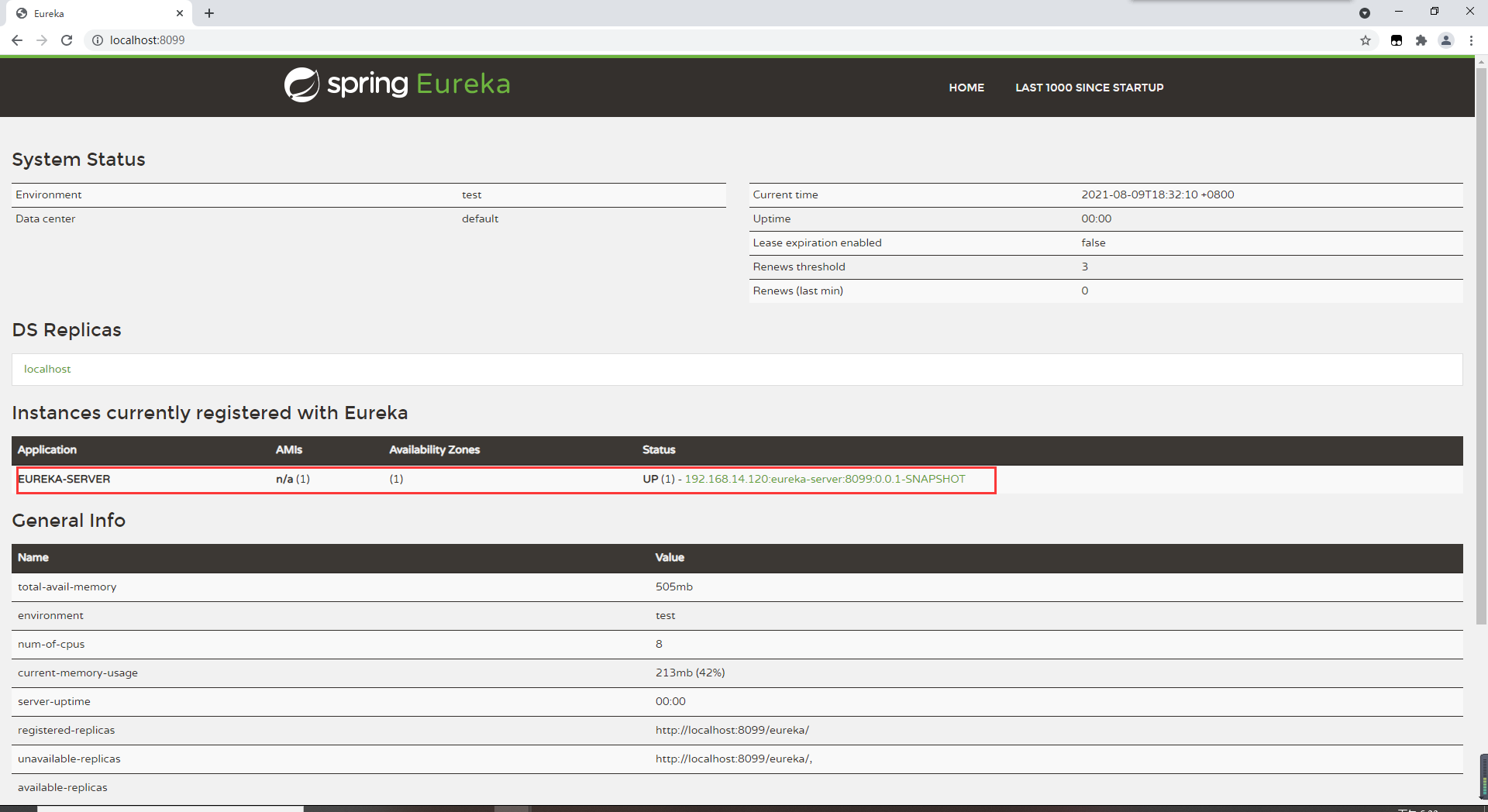Click the server-uptime row label
Screen dimensions: 1488x812
[x=54, y=701]
